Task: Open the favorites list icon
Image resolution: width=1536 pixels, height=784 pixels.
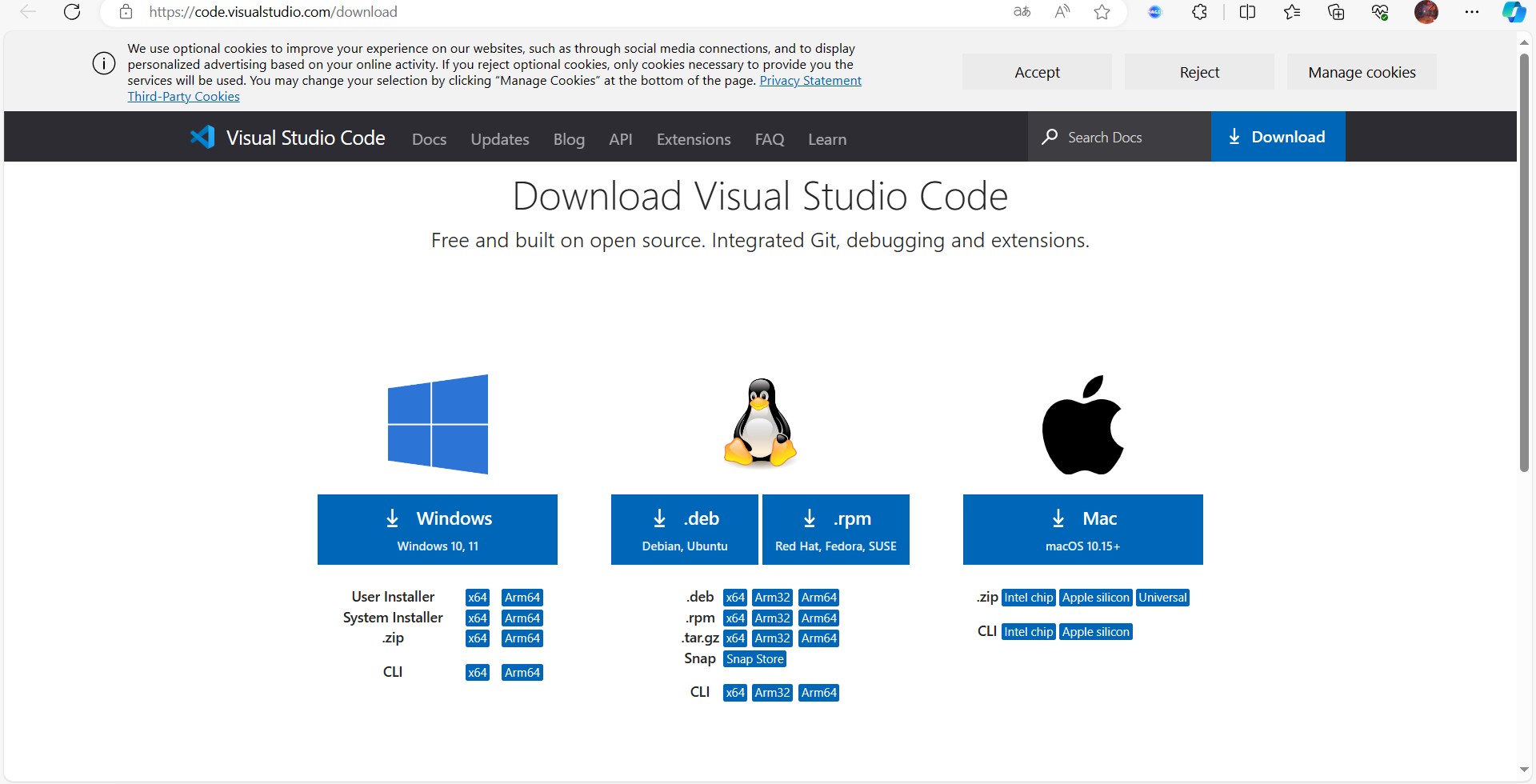Action: coord(1292,12)
